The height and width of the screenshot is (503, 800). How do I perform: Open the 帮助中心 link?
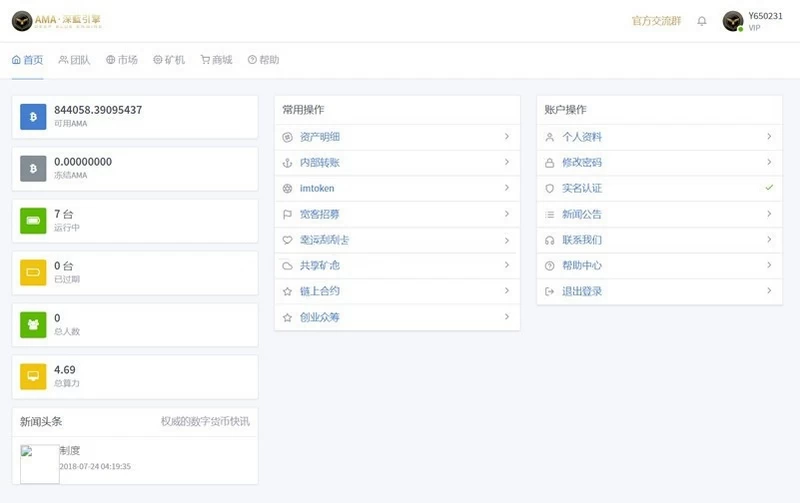[582, 266]
